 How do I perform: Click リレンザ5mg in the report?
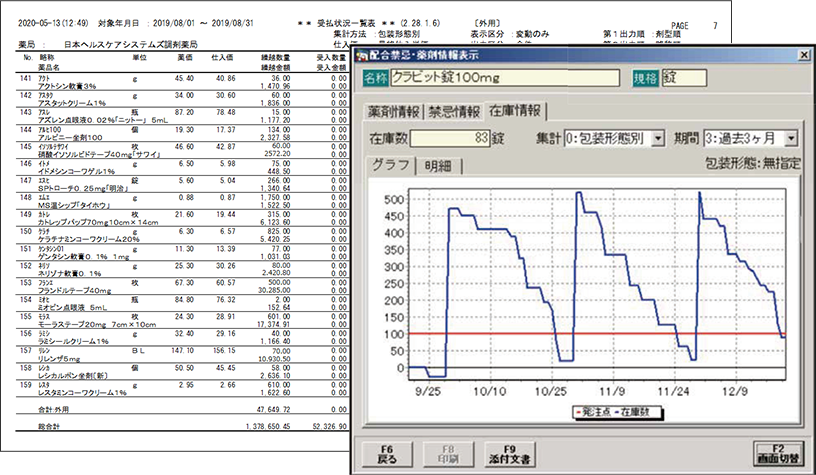59,358
